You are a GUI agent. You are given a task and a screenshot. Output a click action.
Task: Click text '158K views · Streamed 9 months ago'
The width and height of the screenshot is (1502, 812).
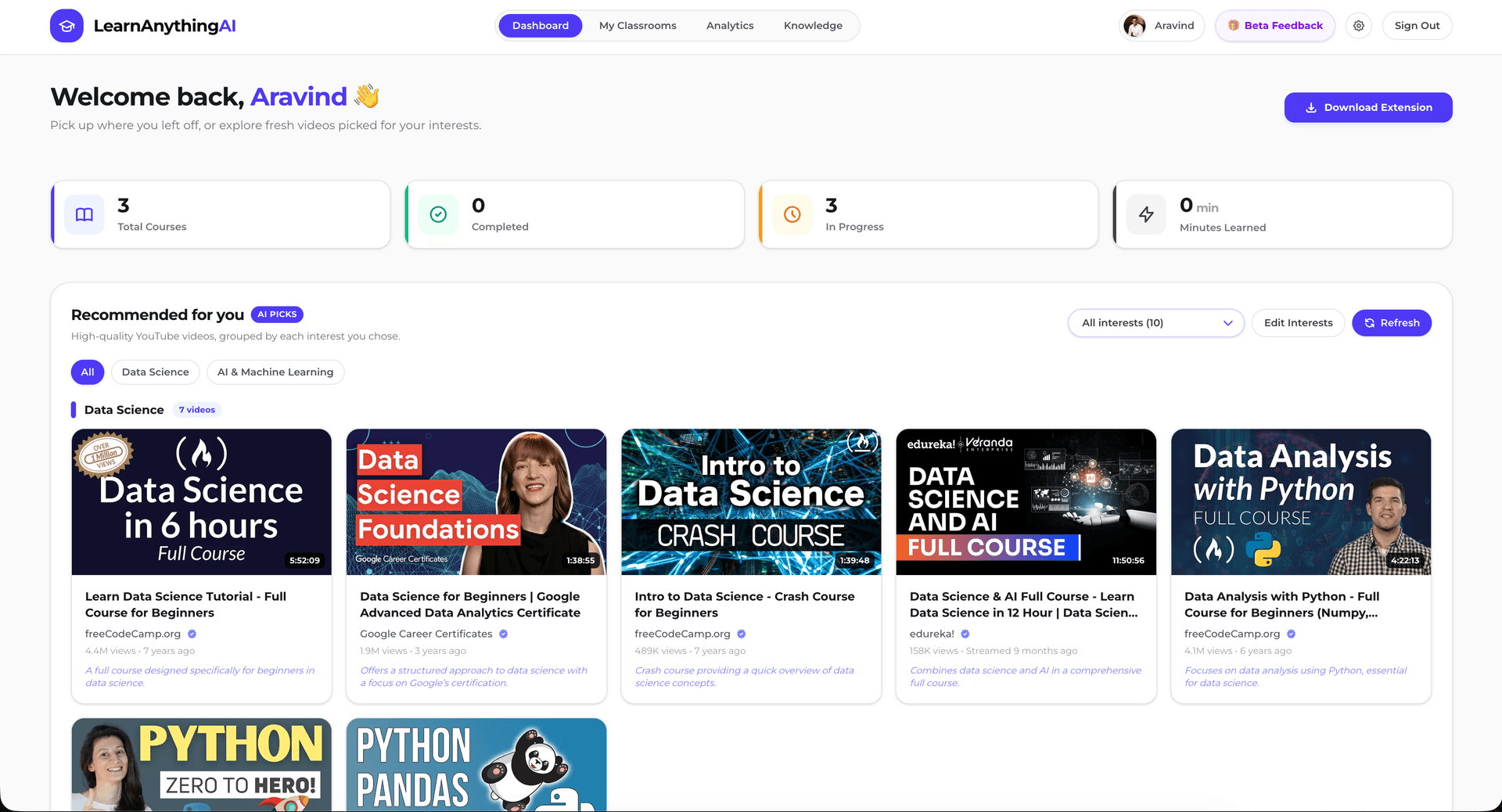(994, 651)
